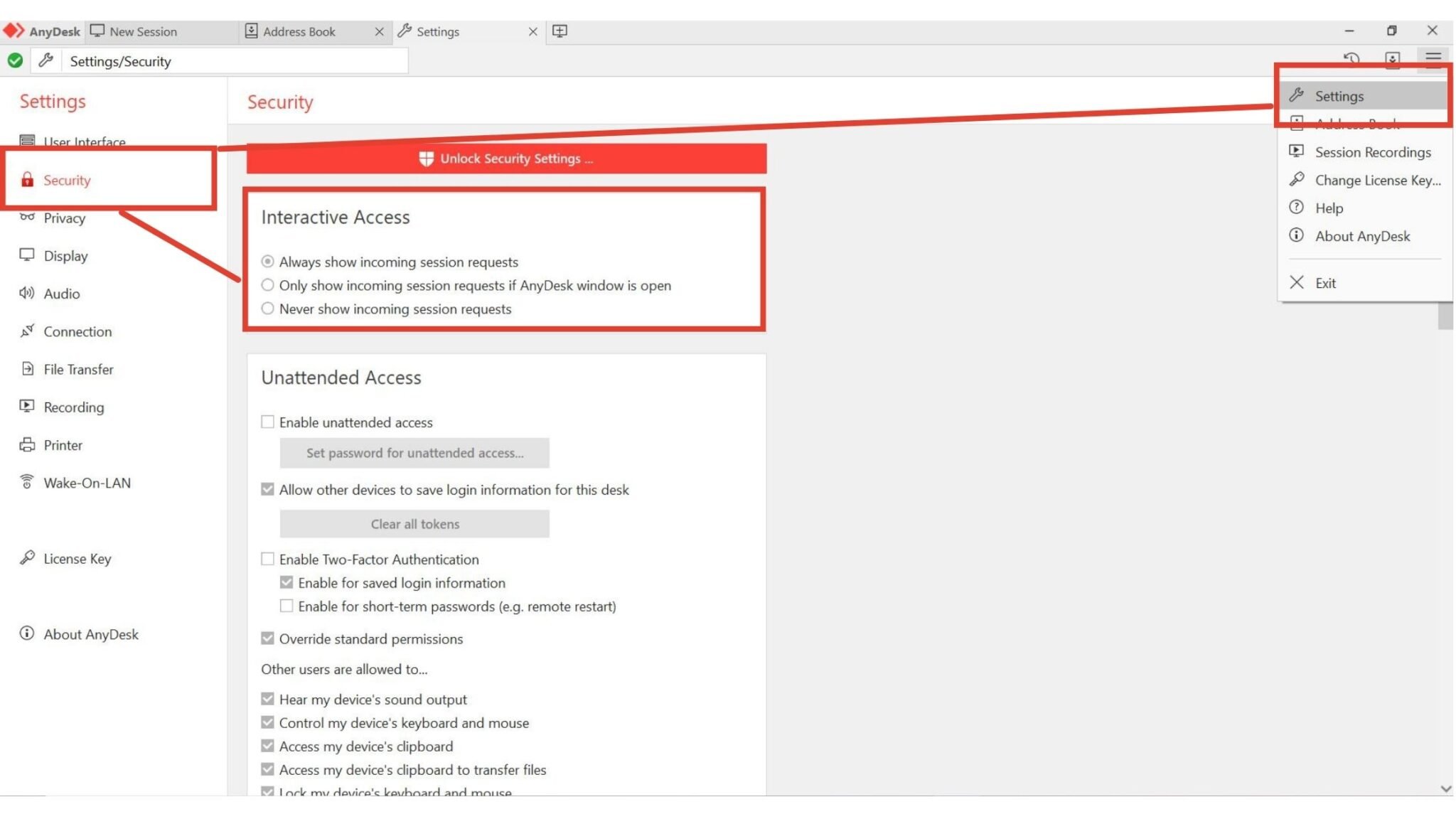Toggle Access clipboard to transfer files checkbox

point(267,769)
